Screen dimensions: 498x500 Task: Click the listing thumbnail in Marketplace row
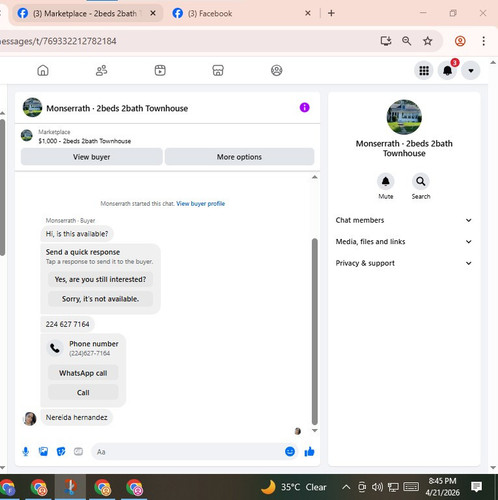27,135
